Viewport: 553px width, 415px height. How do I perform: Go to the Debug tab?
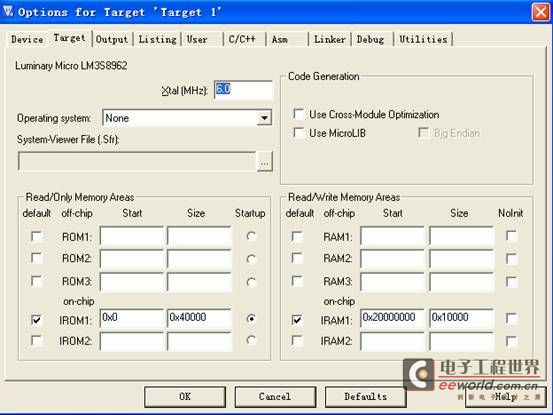370,39
